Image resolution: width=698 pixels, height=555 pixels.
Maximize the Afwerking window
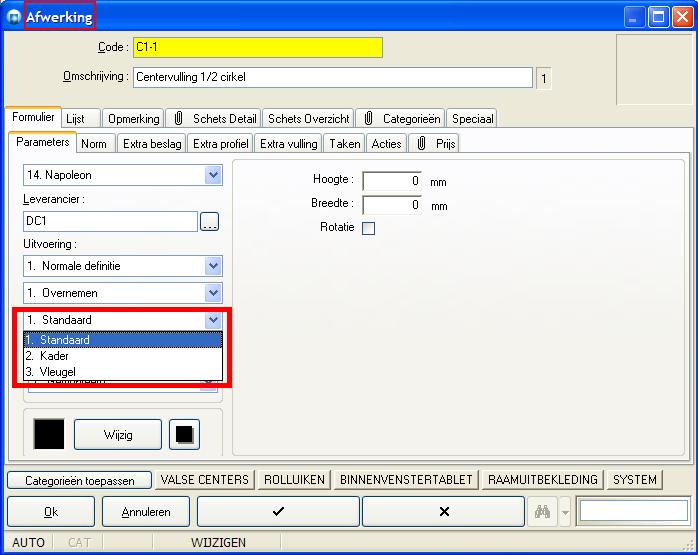(658, 17)
